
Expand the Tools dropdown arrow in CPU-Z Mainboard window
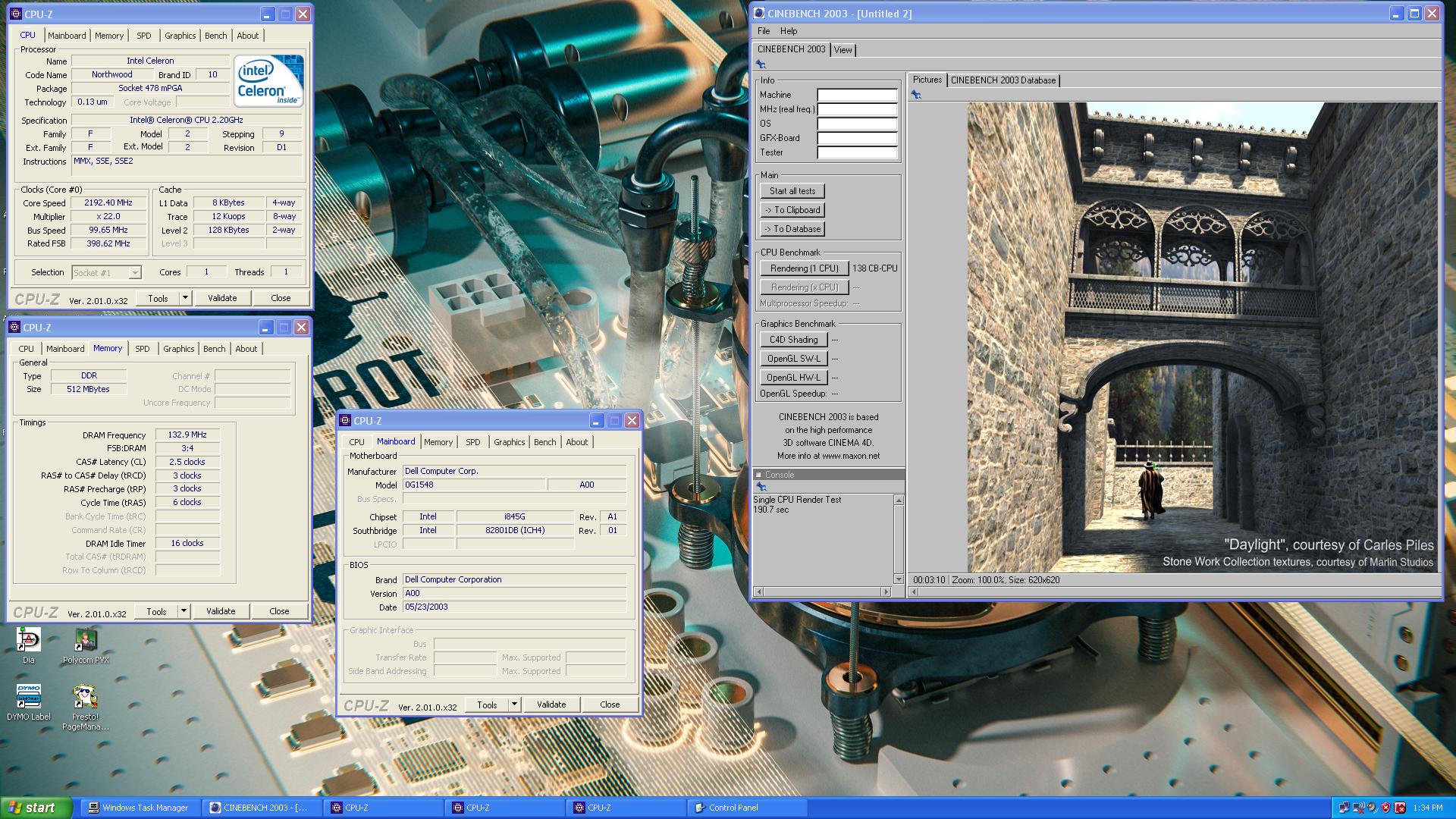[514, 704]
